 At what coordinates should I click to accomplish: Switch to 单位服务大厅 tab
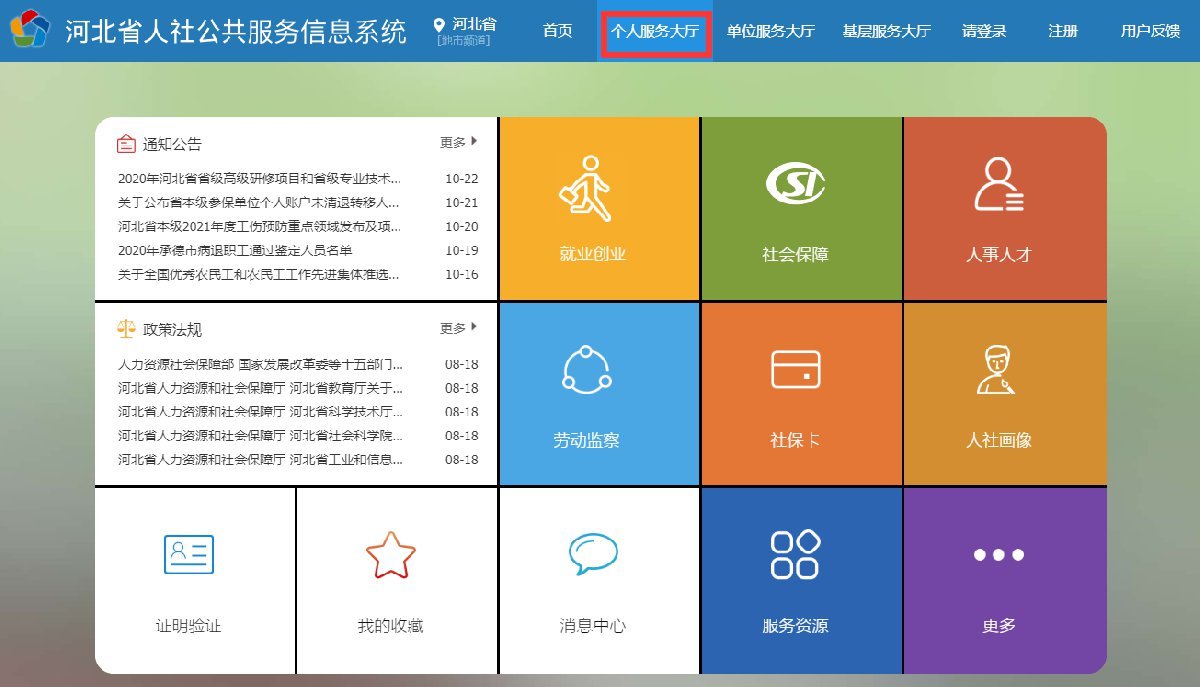(x=770, y=31)
